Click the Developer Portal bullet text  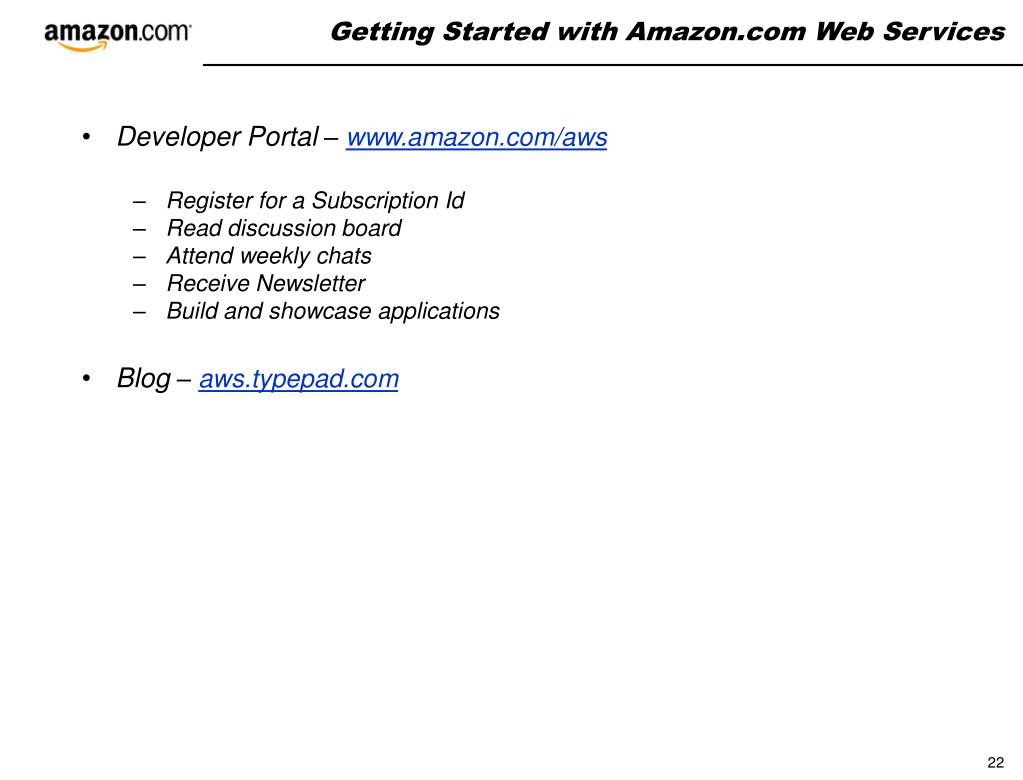(218, 137)
